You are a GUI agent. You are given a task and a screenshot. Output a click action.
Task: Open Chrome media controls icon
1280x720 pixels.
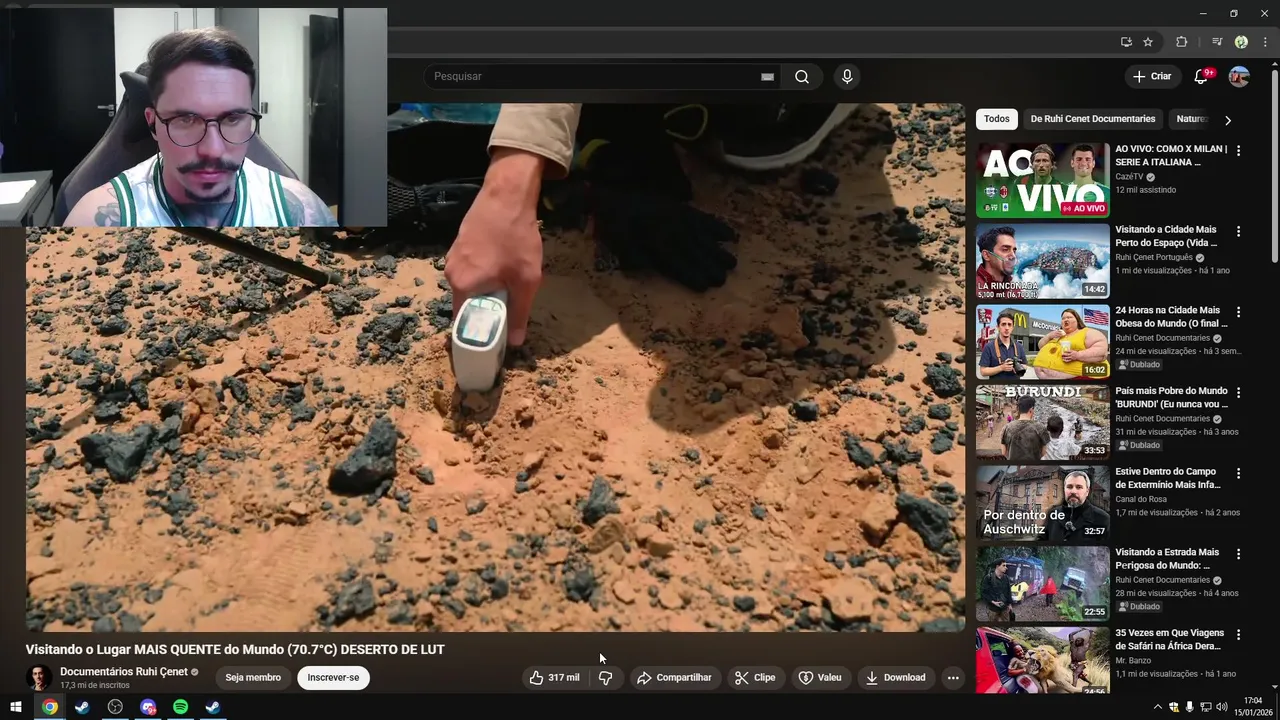[1217, 42]
